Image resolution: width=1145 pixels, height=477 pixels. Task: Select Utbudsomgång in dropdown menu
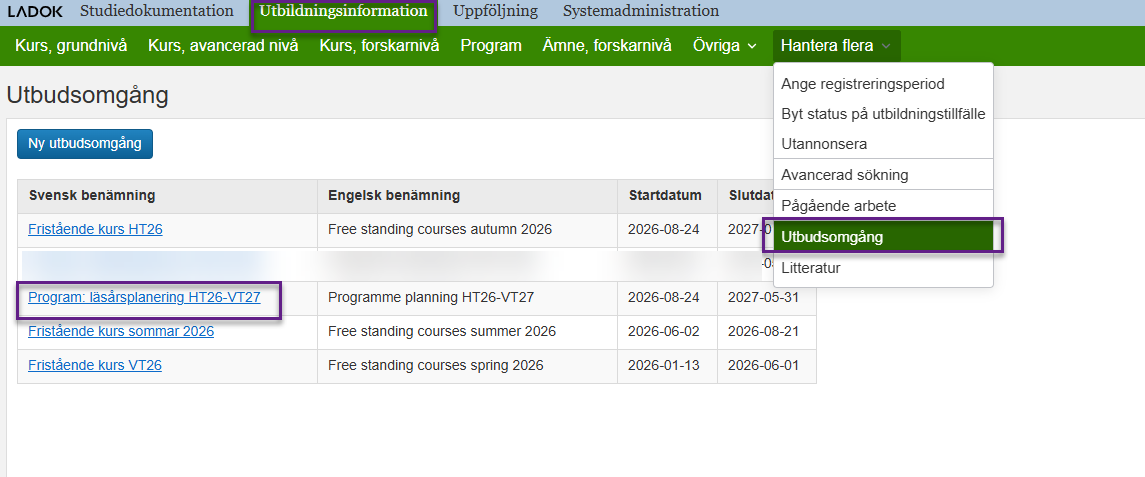point(832,237)
